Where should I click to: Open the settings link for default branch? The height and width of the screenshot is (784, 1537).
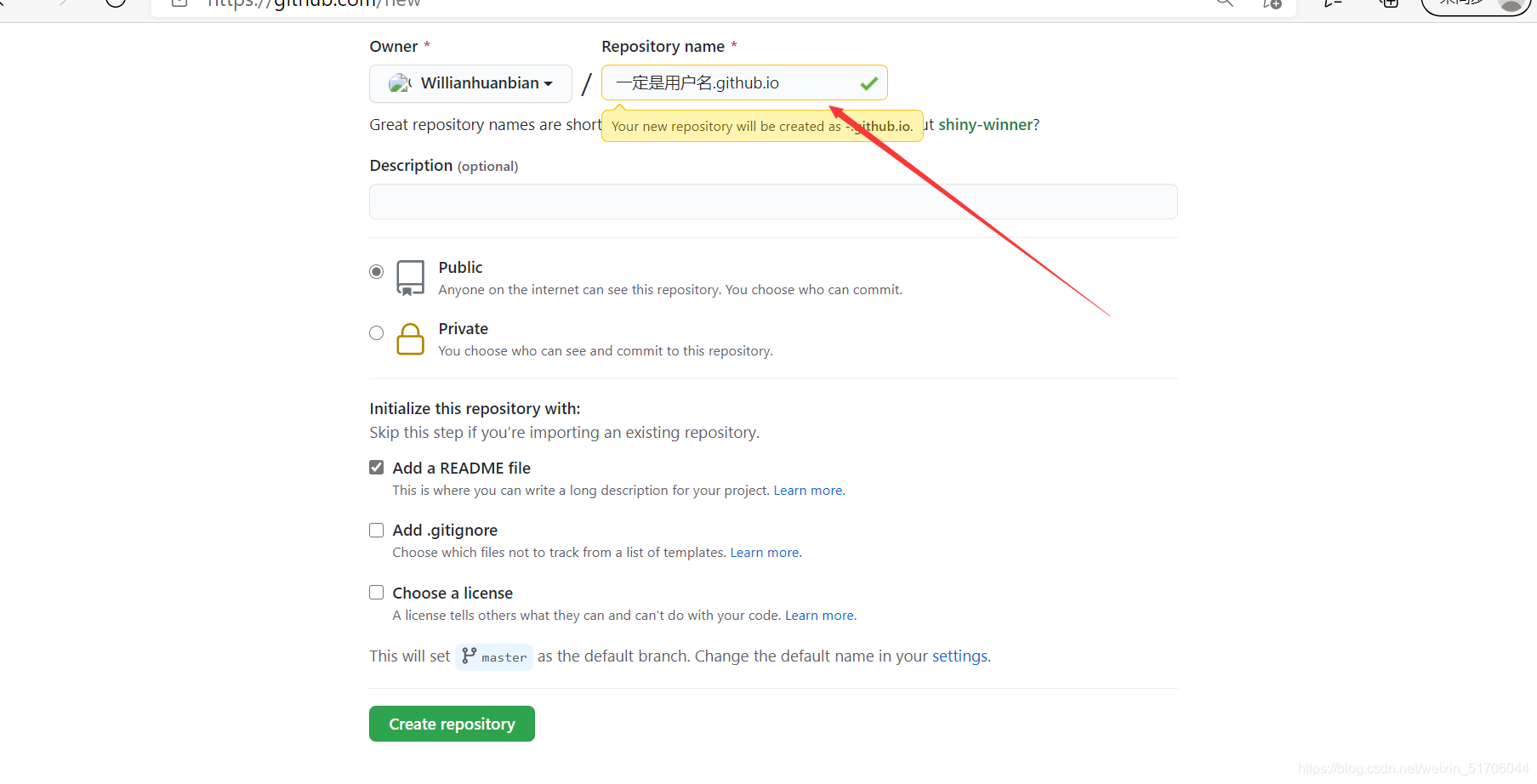(959, 656)
